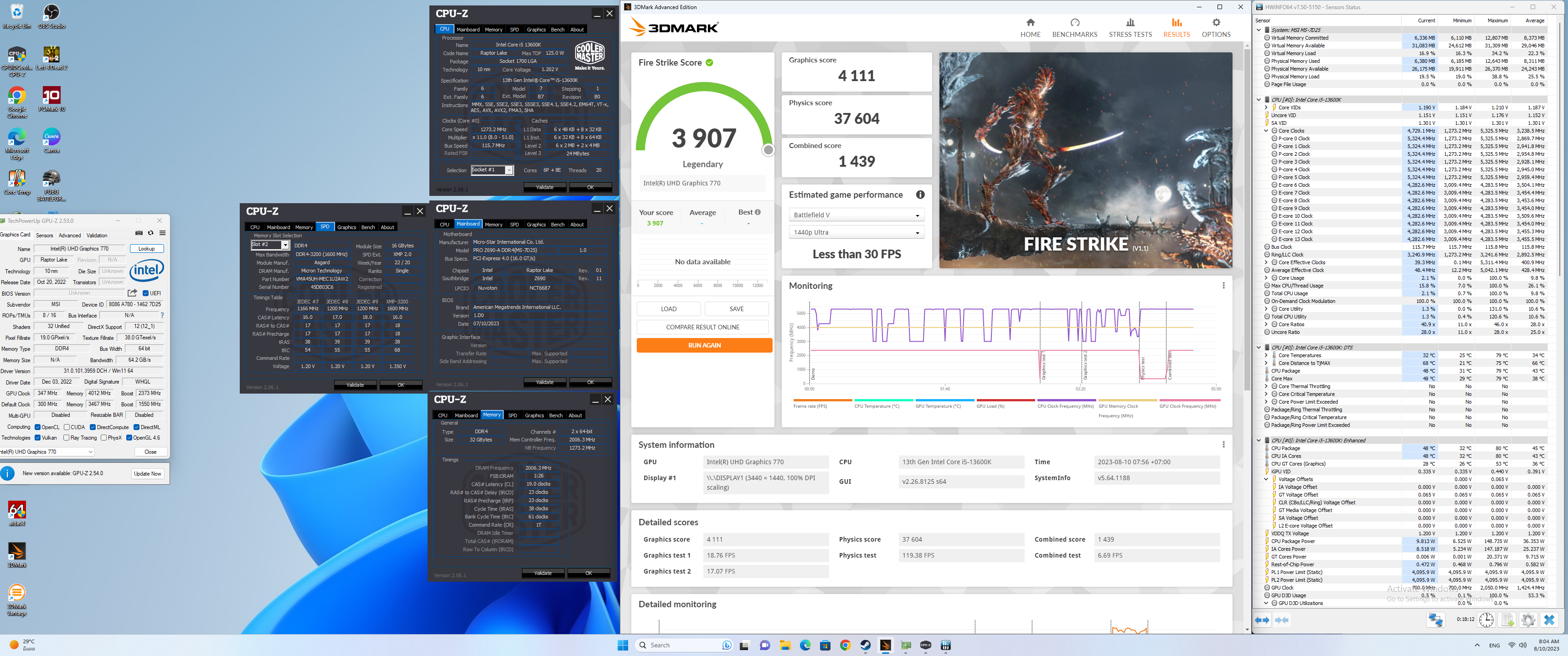Click GPU-Z BIOS share/export icon
1568x656 pixels.
point(132,293)
